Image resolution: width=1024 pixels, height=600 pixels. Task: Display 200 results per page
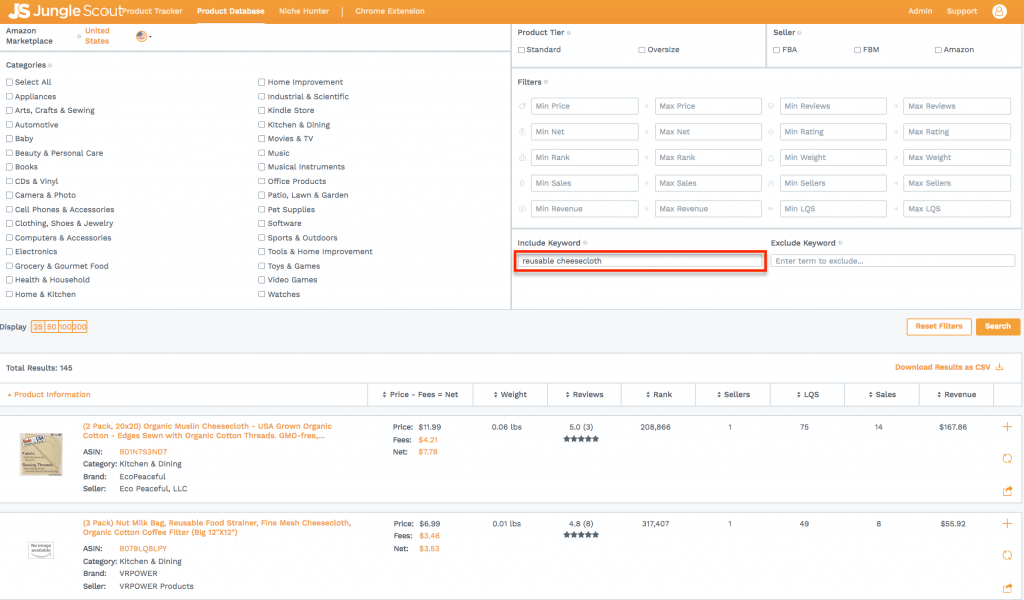click(x=80, y=327)
